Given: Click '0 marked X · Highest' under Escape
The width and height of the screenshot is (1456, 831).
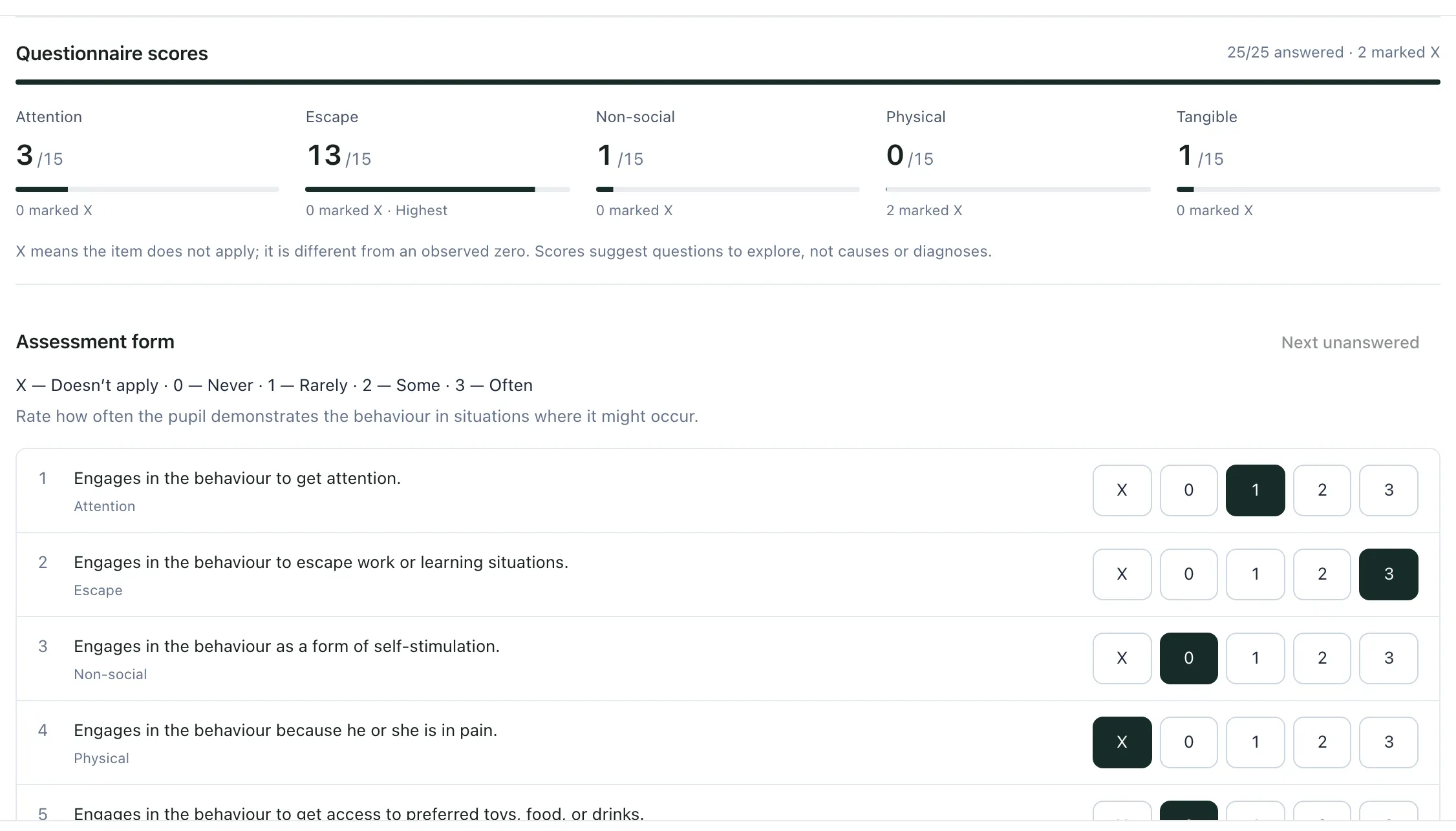Looking at the screenshot, I should [376, 211].
